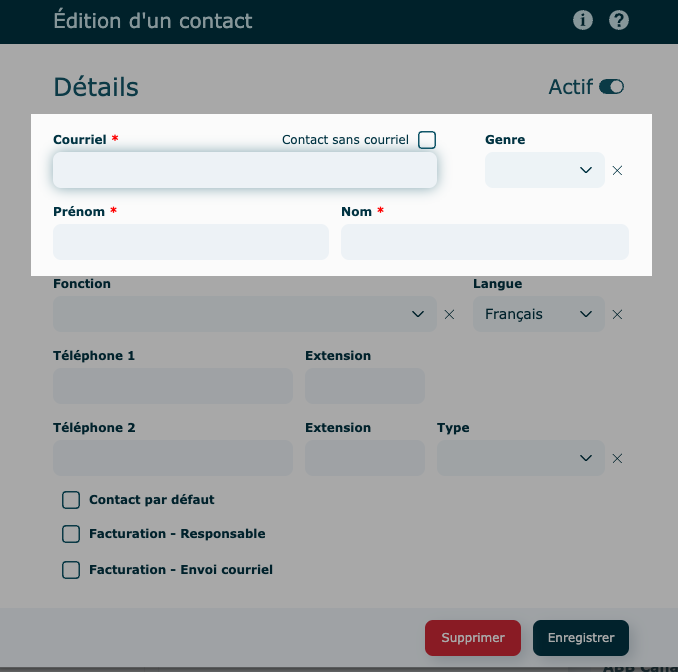Image resolution: width=678 pixels, height=672 pixels.
Task: Open the Genre dropdown
Action: point(545,170)
